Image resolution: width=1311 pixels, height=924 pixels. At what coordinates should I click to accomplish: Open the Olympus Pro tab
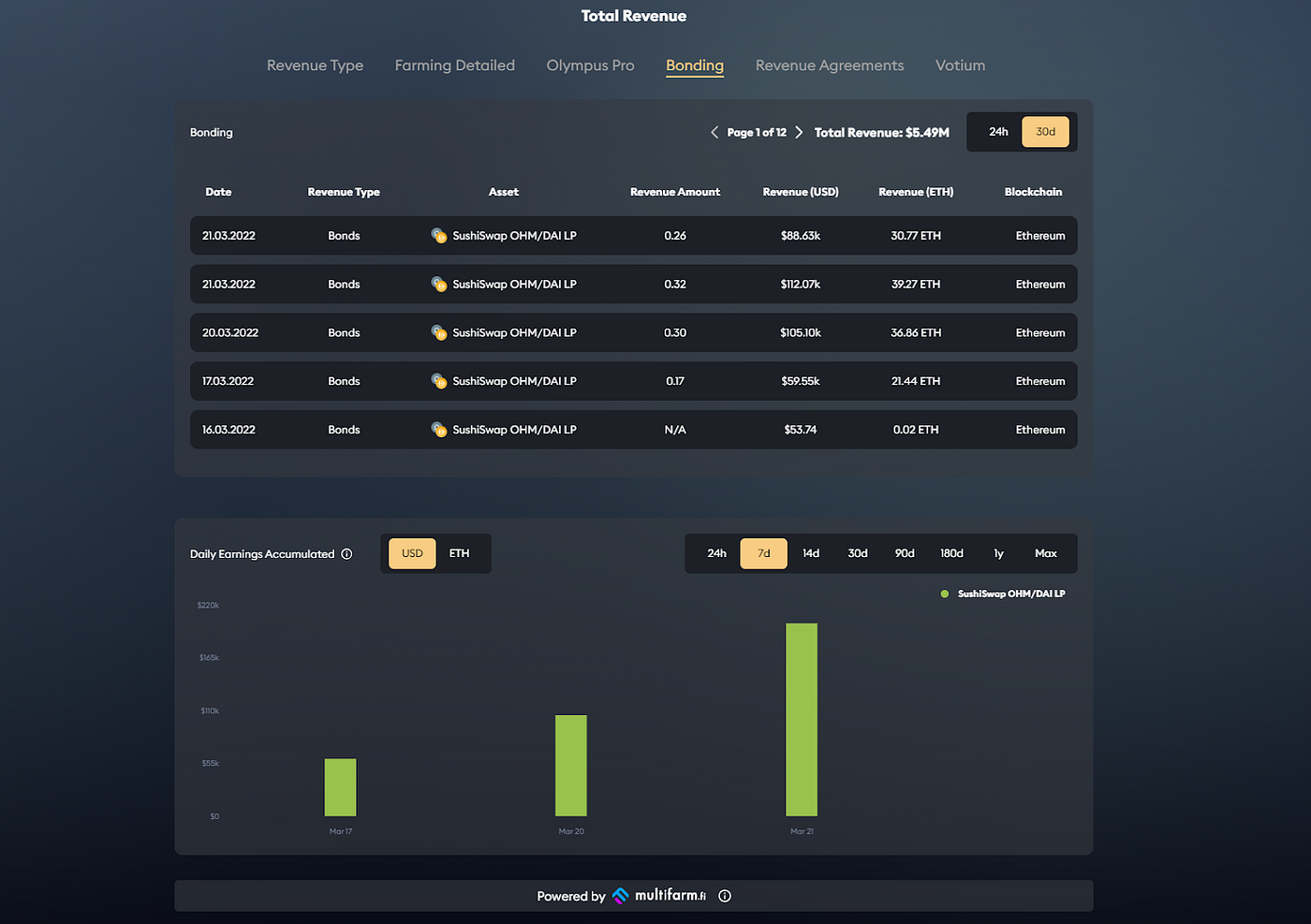click(590, 66)
